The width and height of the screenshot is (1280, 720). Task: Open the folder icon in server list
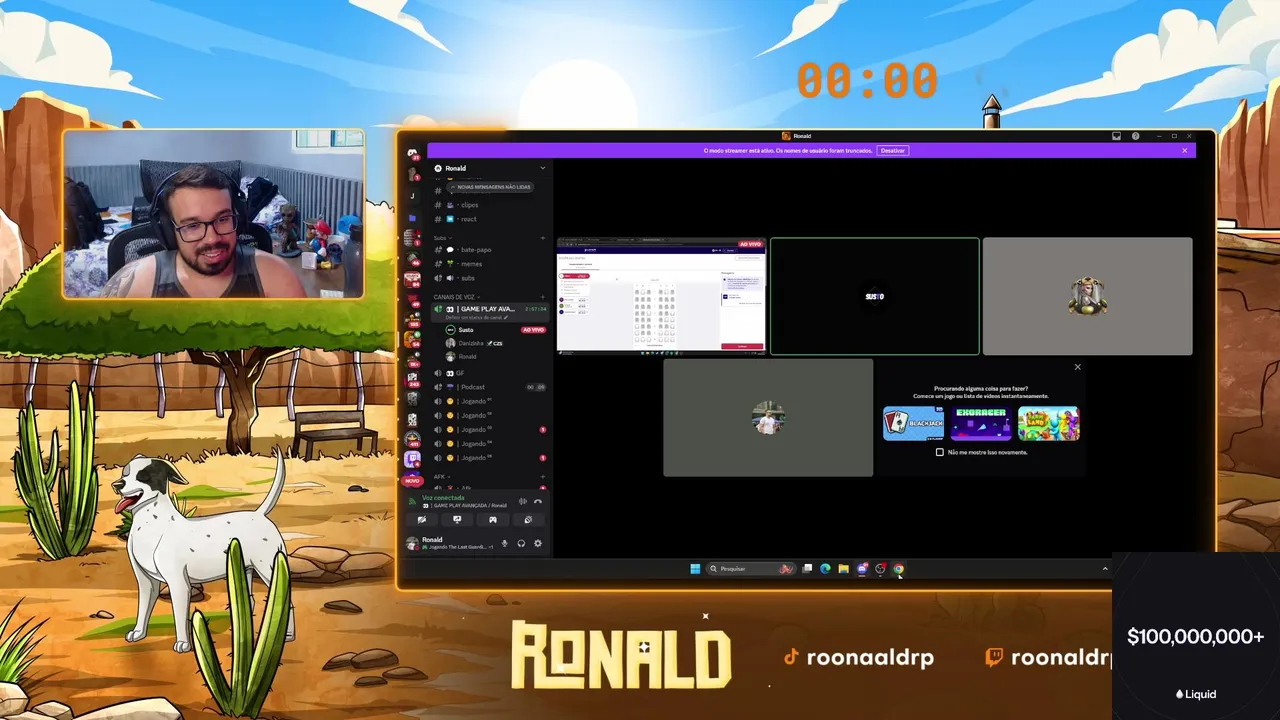pyautogui.click(x=412, y=217)
